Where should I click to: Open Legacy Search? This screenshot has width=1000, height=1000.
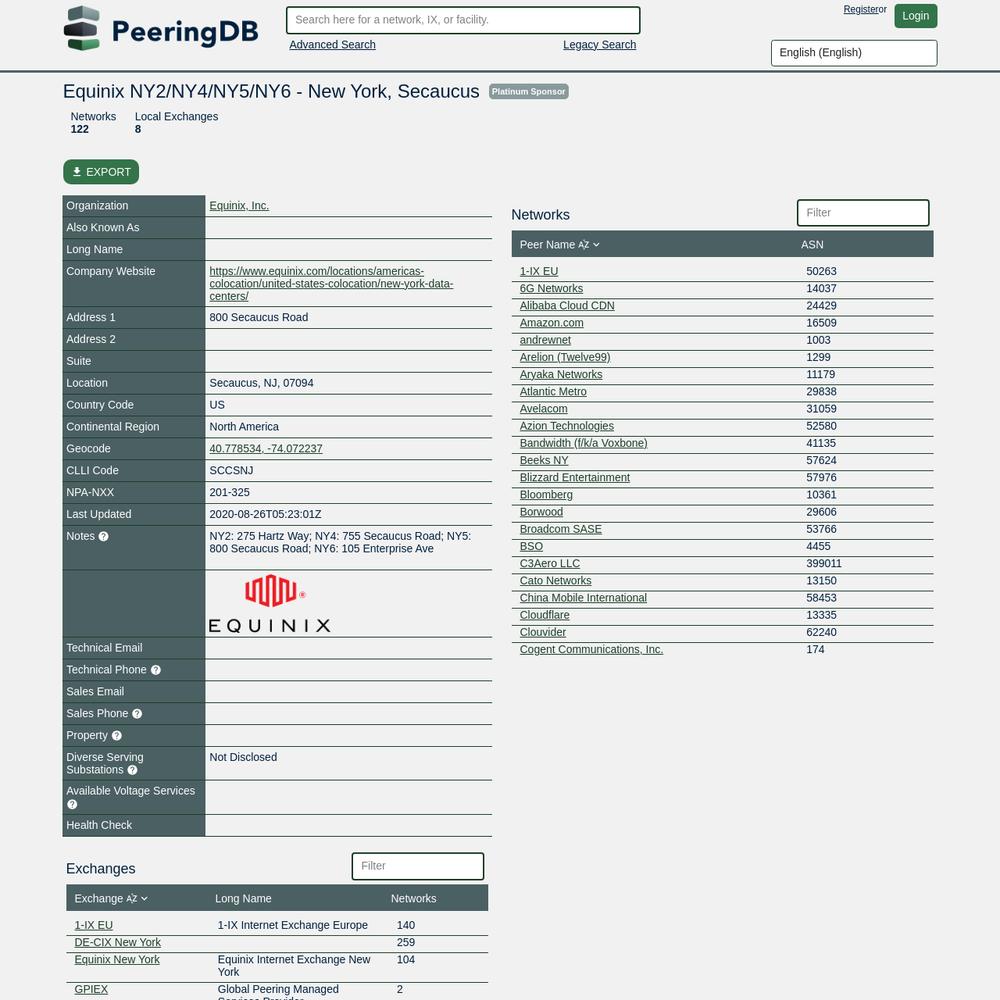pos(599,45)
